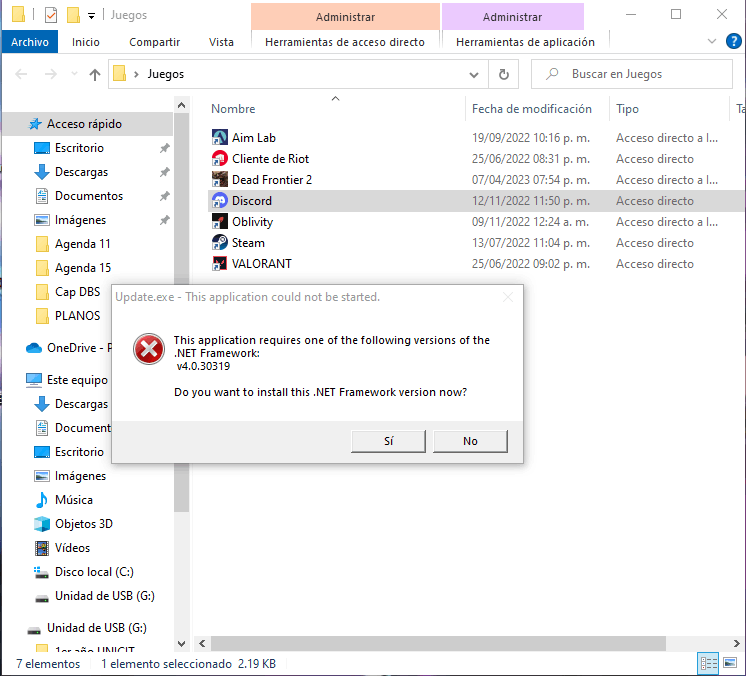Open PLANOS folder in quick access
Screen dimensions: 746x676
click(x=68, y=315)
